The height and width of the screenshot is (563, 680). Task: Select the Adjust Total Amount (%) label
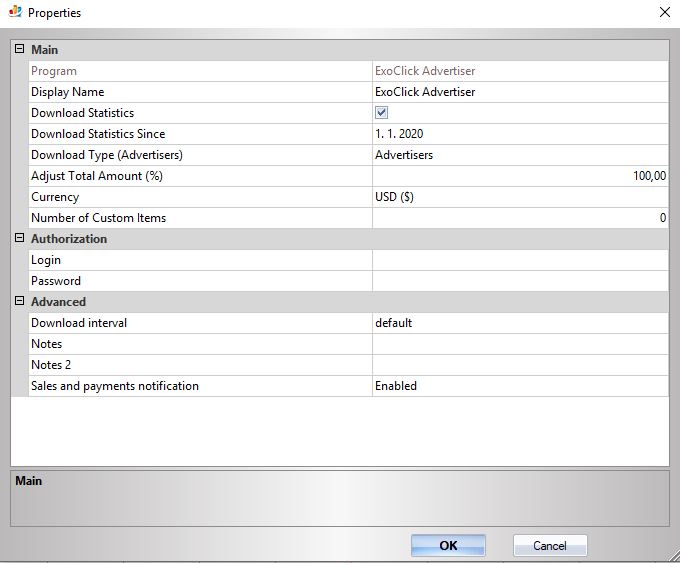(x=97, y=176)
